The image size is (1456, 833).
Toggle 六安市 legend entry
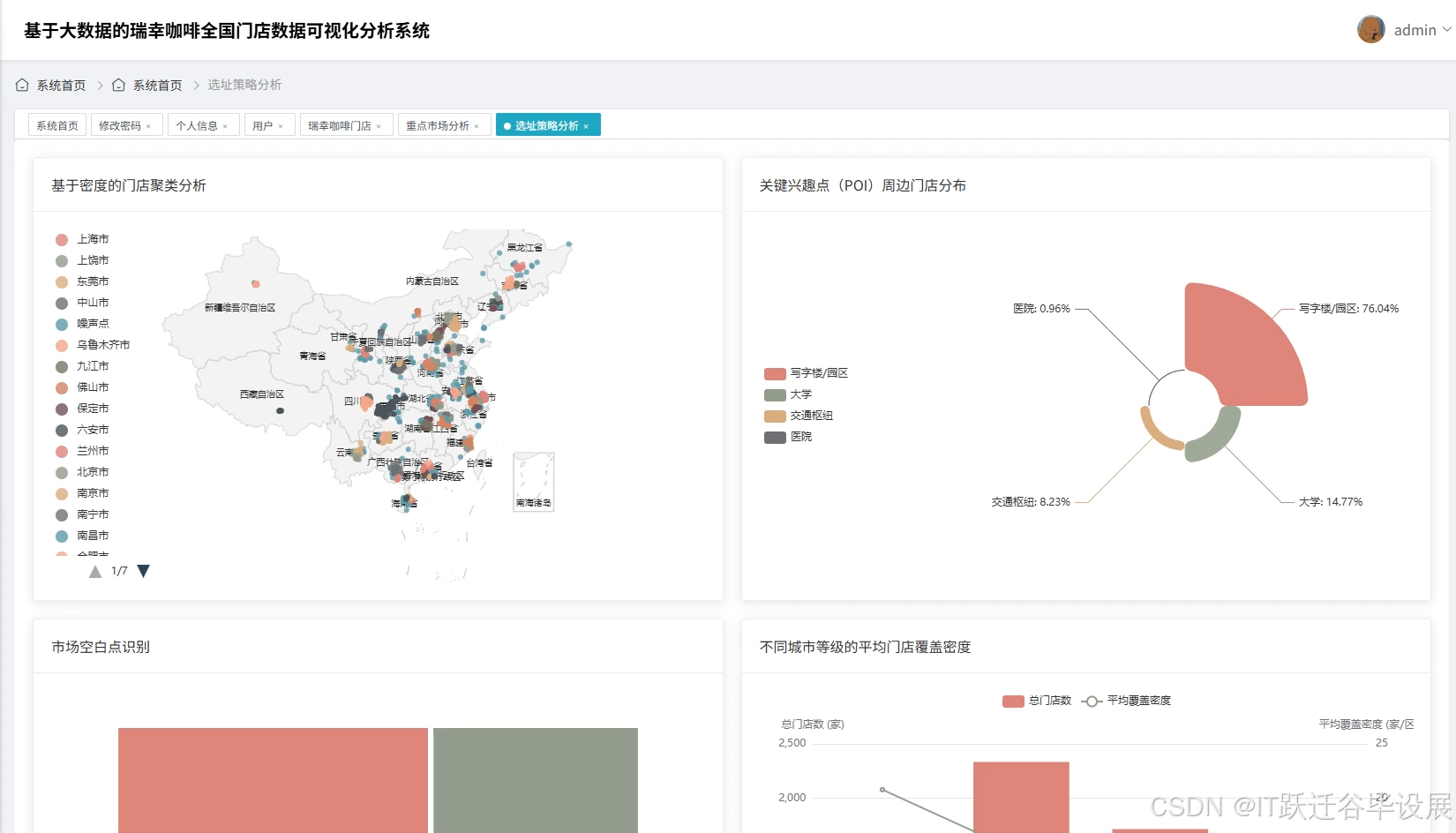click(x=82, y=430)
